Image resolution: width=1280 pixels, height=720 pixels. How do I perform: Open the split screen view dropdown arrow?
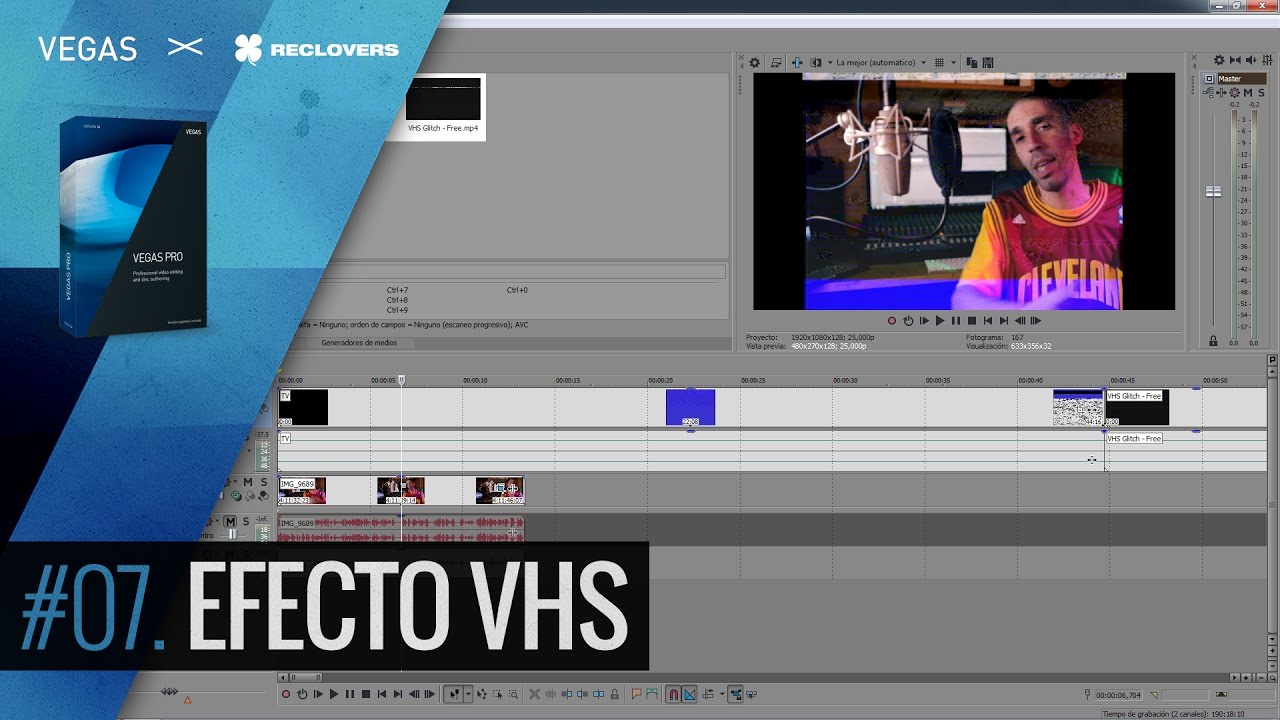coord(830,62)
